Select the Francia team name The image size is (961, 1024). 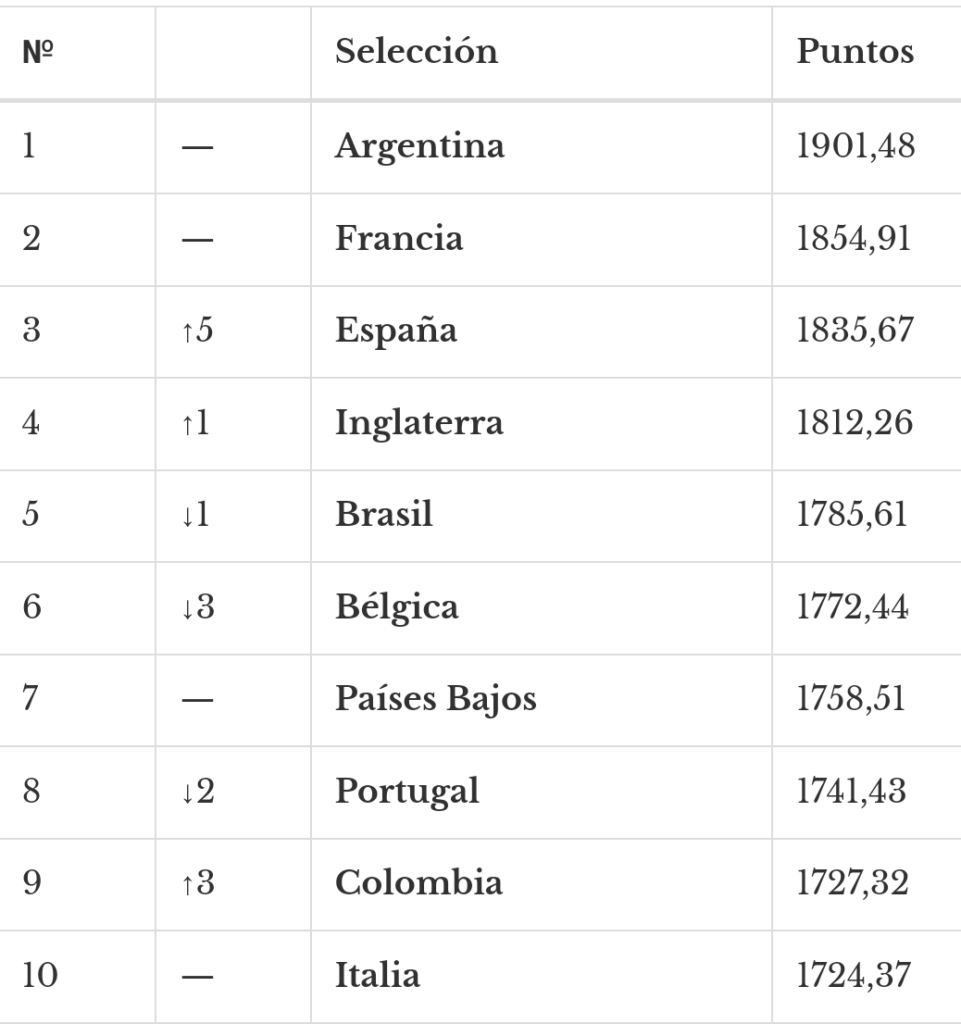click(400, 238)
